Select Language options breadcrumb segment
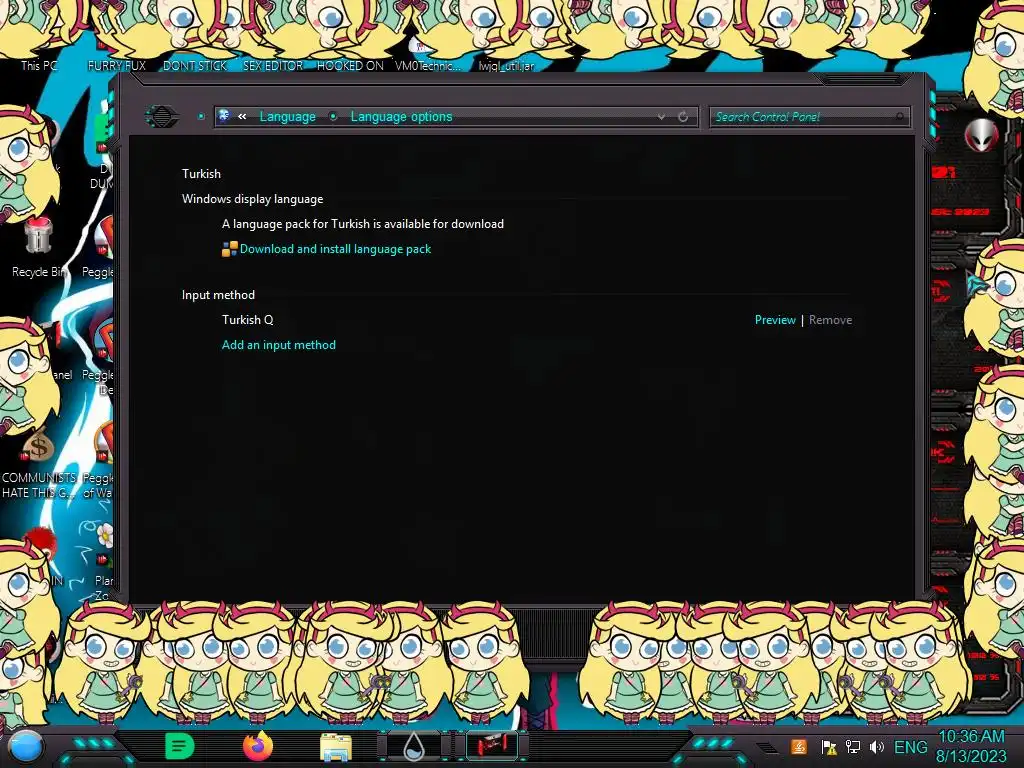The width and height of the screenshot is (1024, 768). point(401,116)
